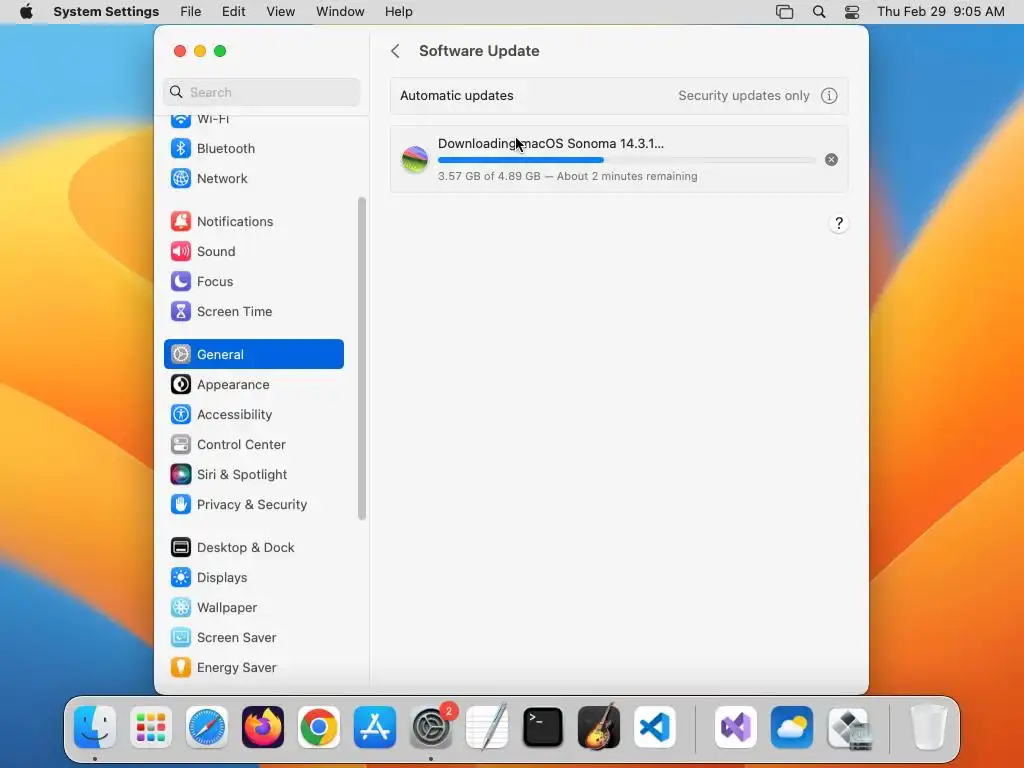Open Displays settings
The width and height of the screenshot is (1024, 768).
pyautogui.click(x=253, y=577)
